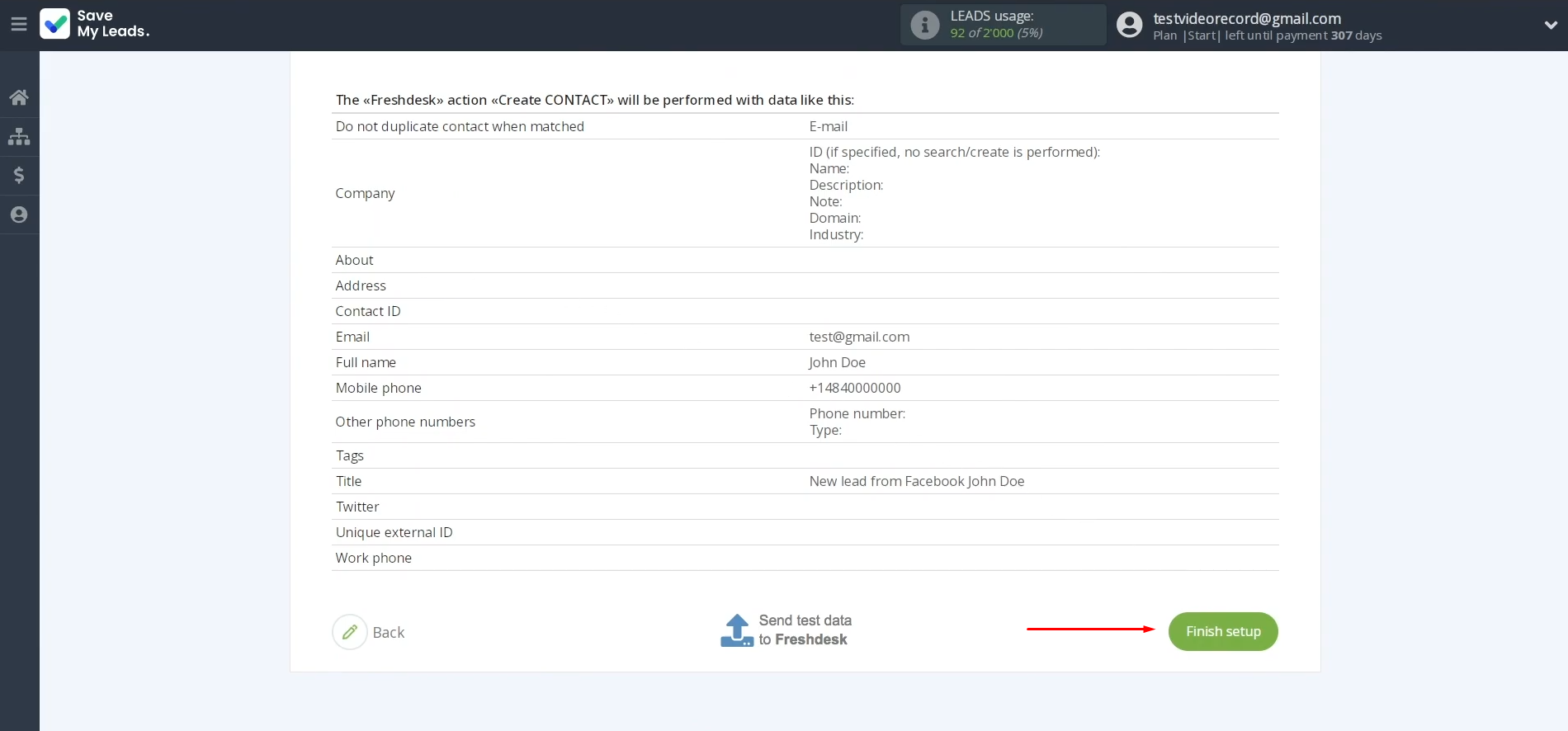Click the Back pencil icon

[350, 632]
